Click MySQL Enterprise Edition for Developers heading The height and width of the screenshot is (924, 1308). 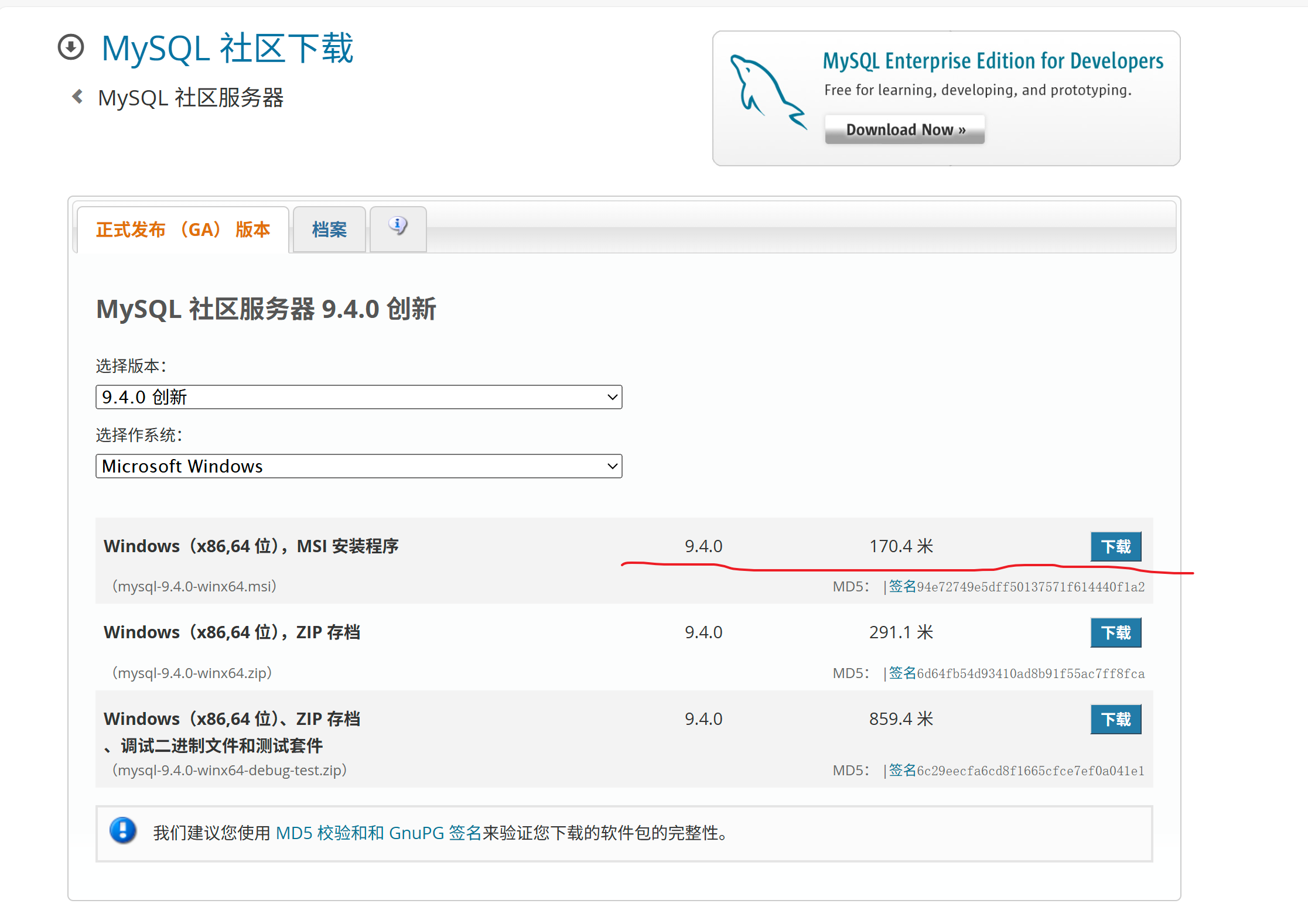click(x=993, y=61)
